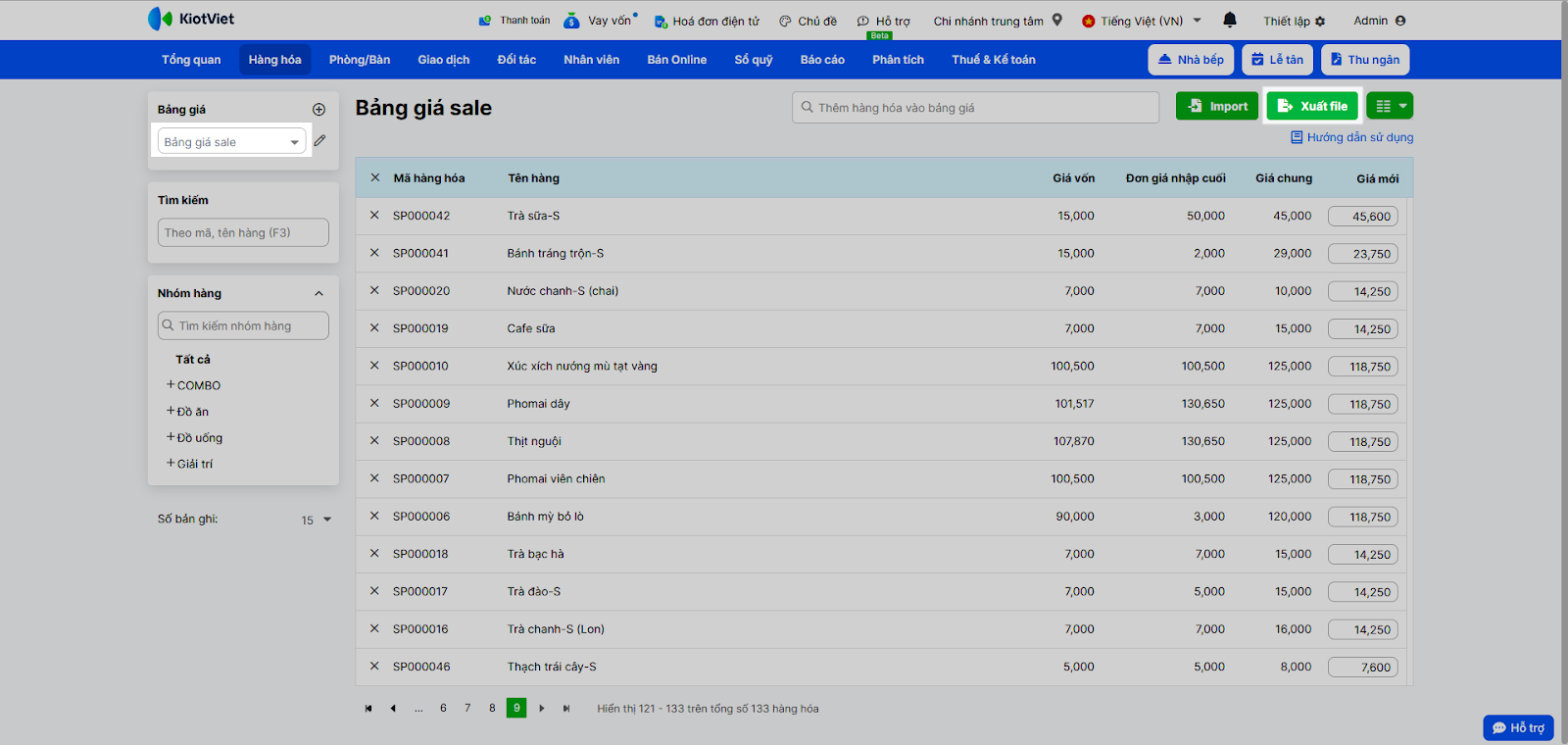Go to previous page of results
This screenshot has width=1568, height=745.
(393, 709)
